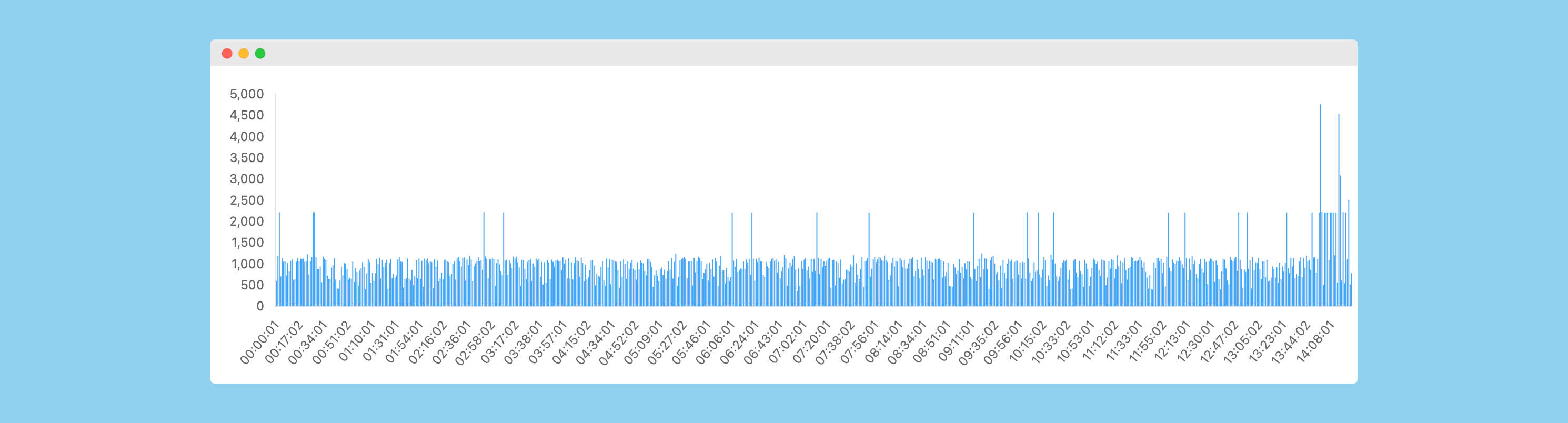This screenshot has height=423, width=1568.
Task: Click the 05:09:01 time label
Action: point(643,343)
